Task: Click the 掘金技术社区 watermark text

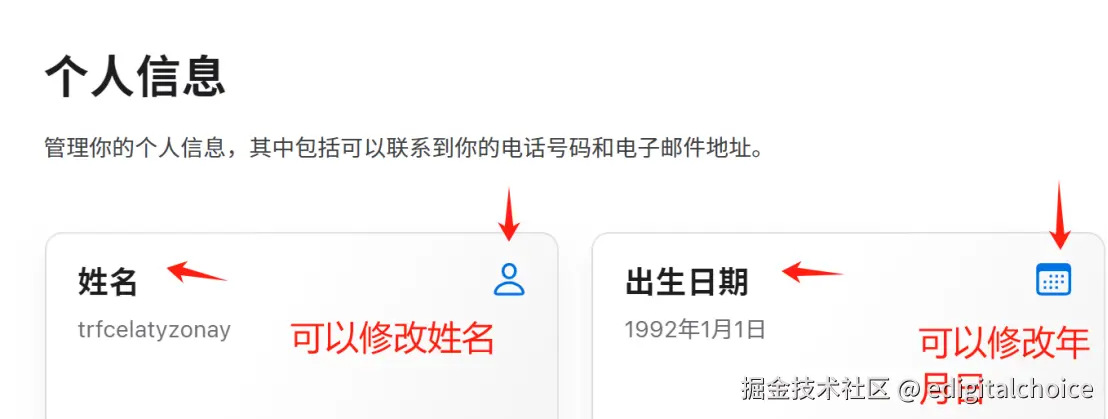Action: (x=815, y=389)
